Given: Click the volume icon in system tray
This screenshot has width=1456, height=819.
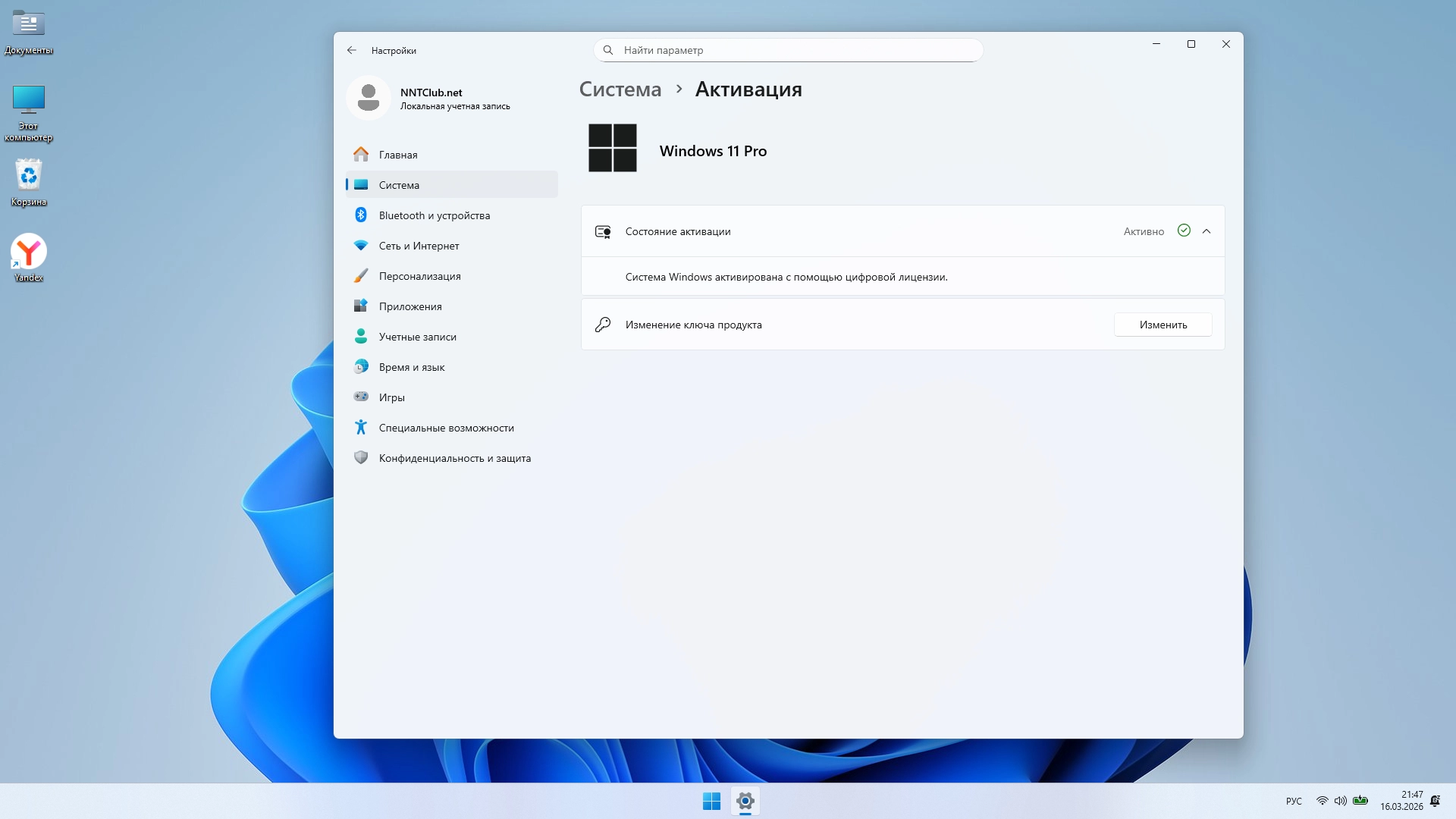Looking at the screenshot, I should 1340,801.
